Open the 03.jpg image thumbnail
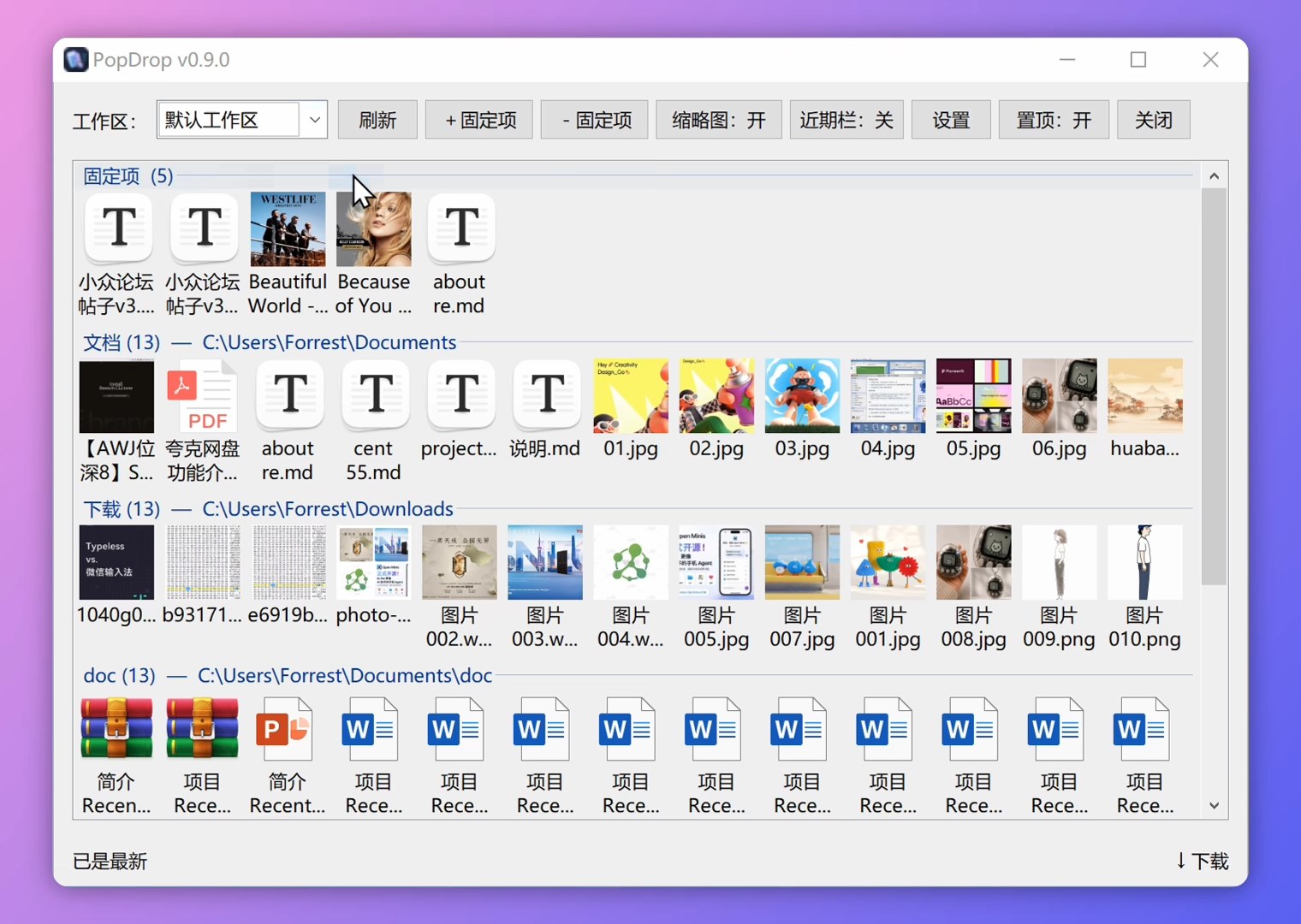Viewport: 1301px width, 924px height. [x=802, y=396]
